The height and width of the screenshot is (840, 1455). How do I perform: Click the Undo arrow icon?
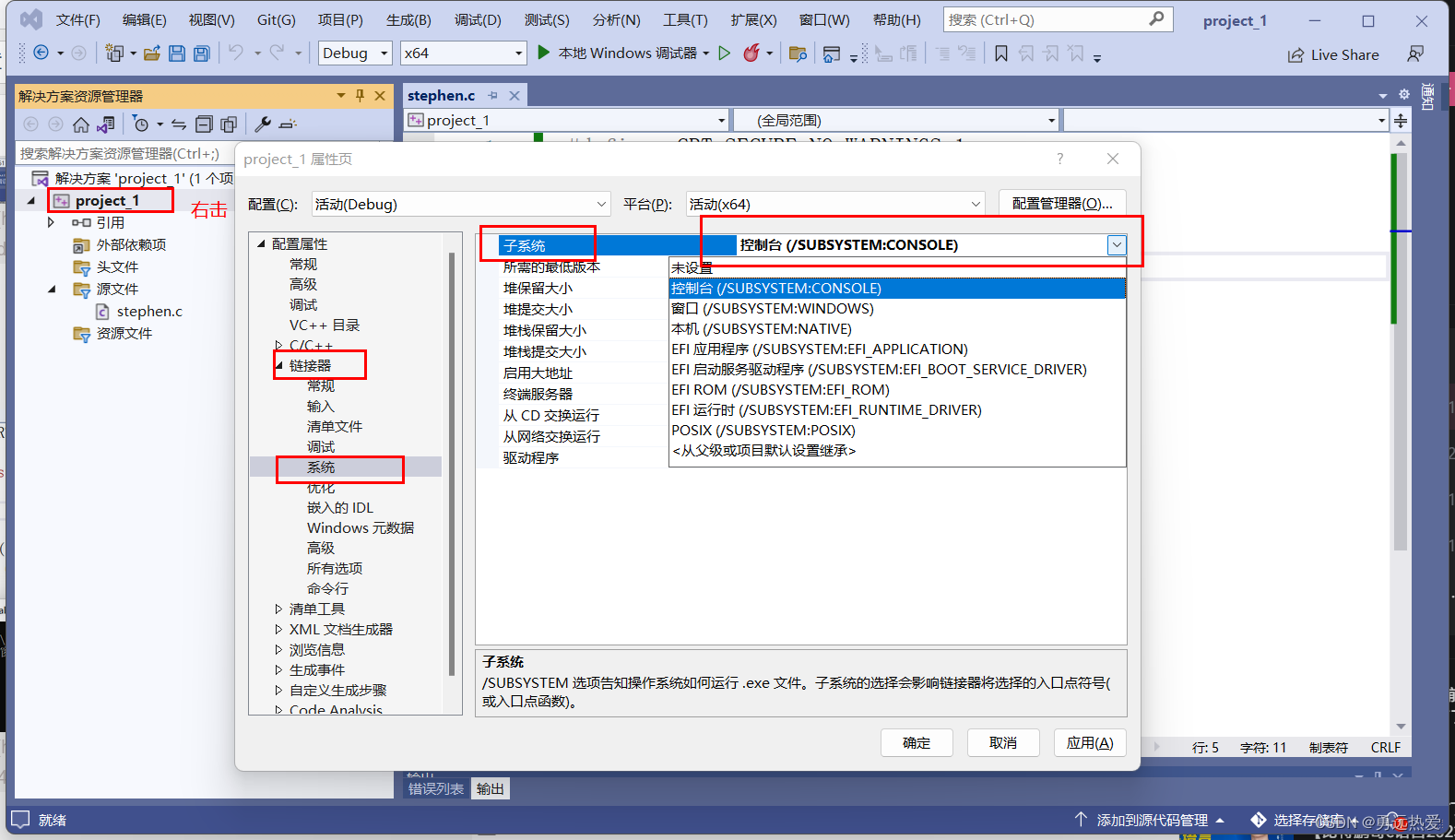pos(236,53)
